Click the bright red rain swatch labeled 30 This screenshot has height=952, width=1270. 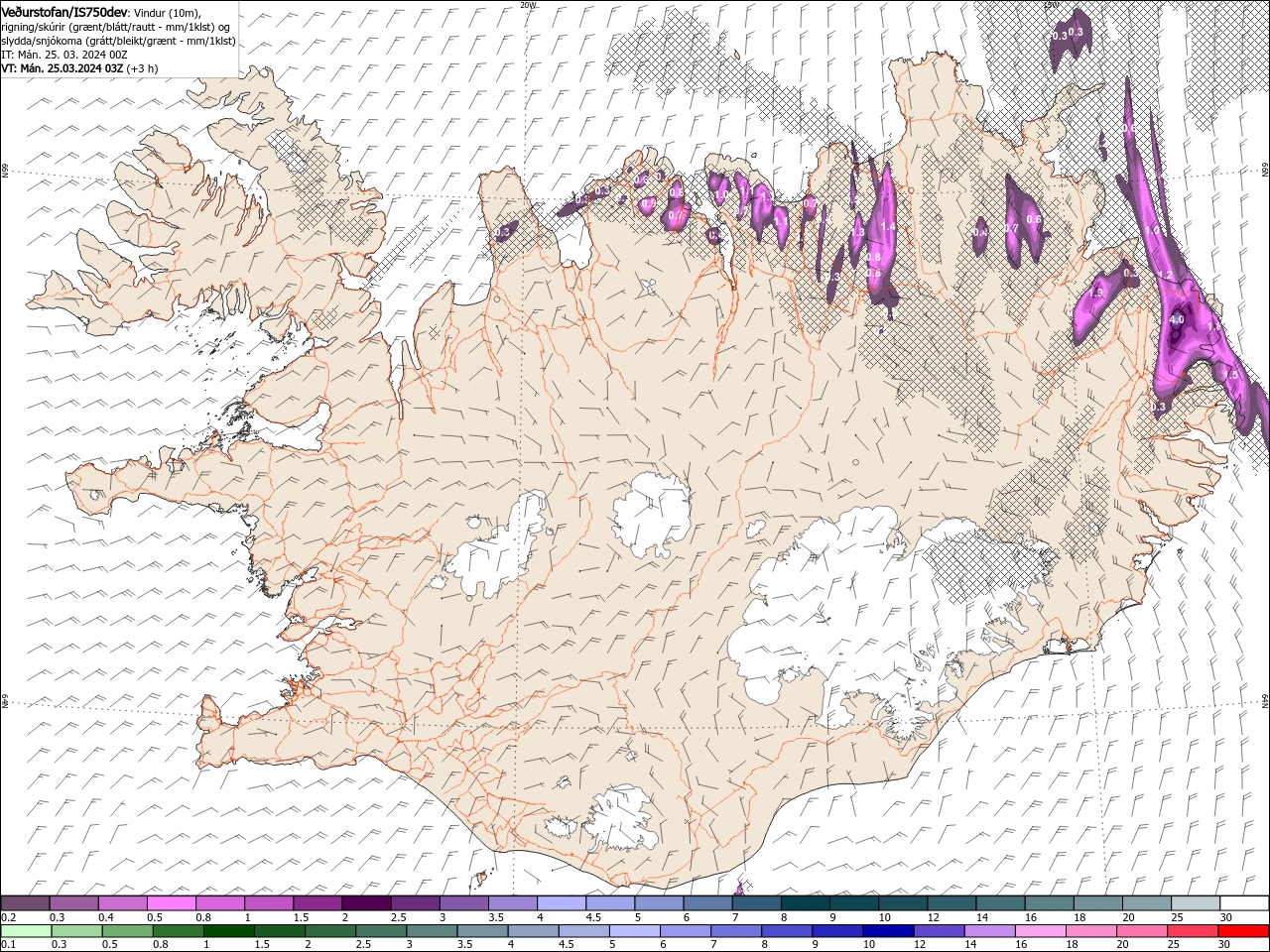[x=1243, y=930]
